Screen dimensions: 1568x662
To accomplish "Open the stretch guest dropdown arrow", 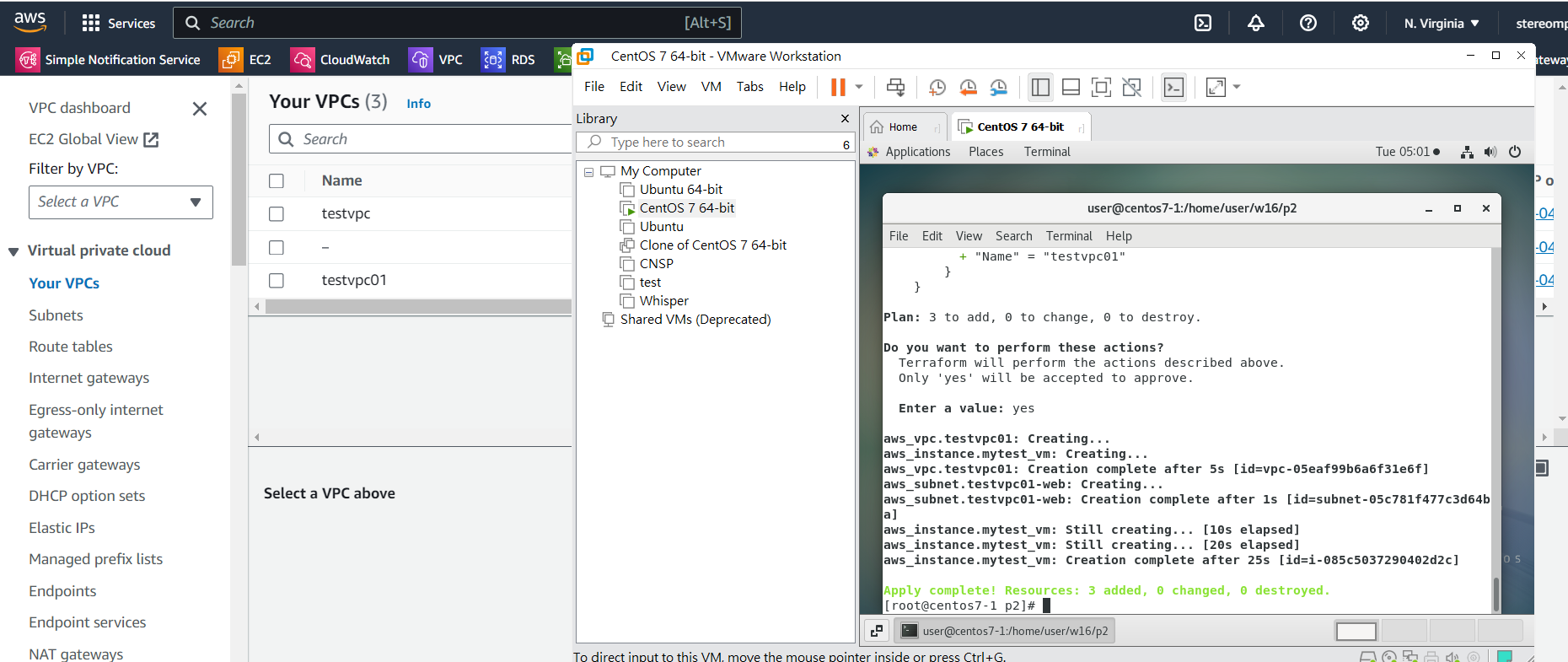I will (x=1237, y=87).
